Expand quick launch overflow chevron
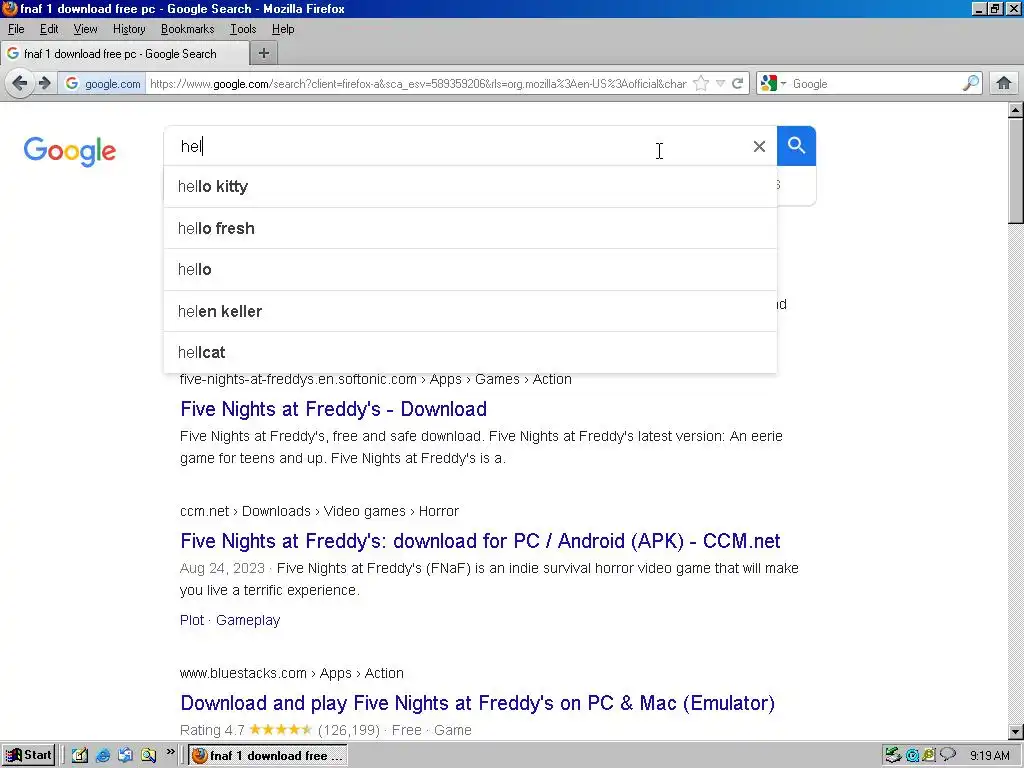Image resolution: width=1024 pixels, height=768 pixels. click(170, 752)
